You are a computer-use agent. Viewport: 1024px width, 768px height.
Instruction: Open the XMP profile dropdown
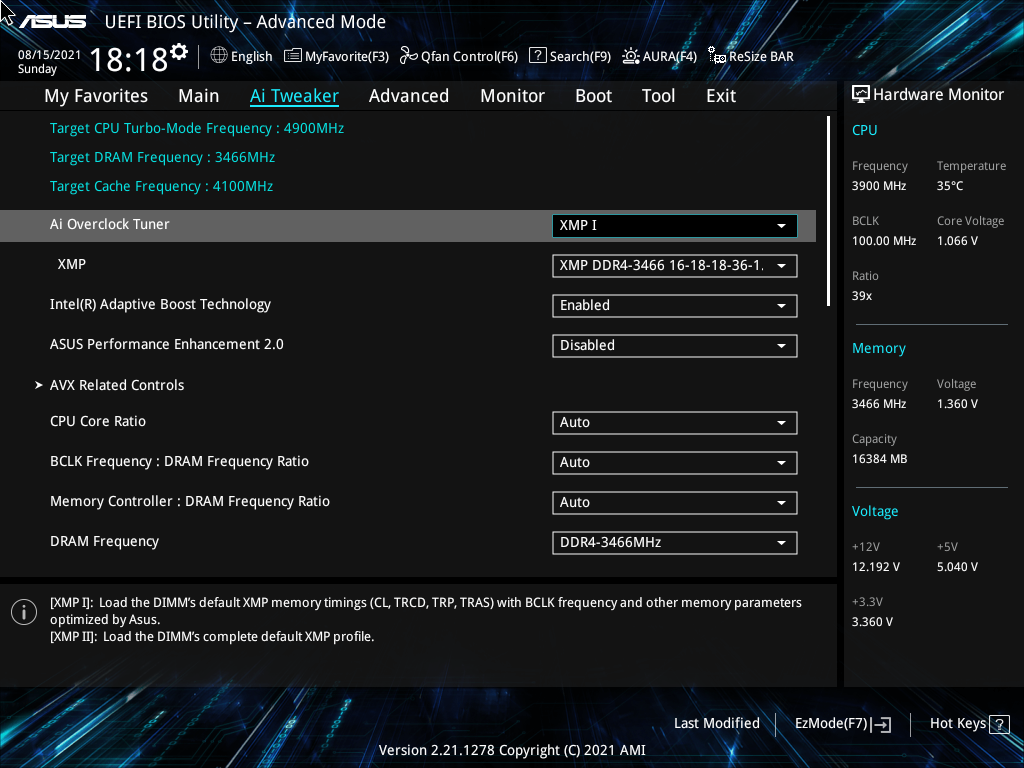(675, 266)
